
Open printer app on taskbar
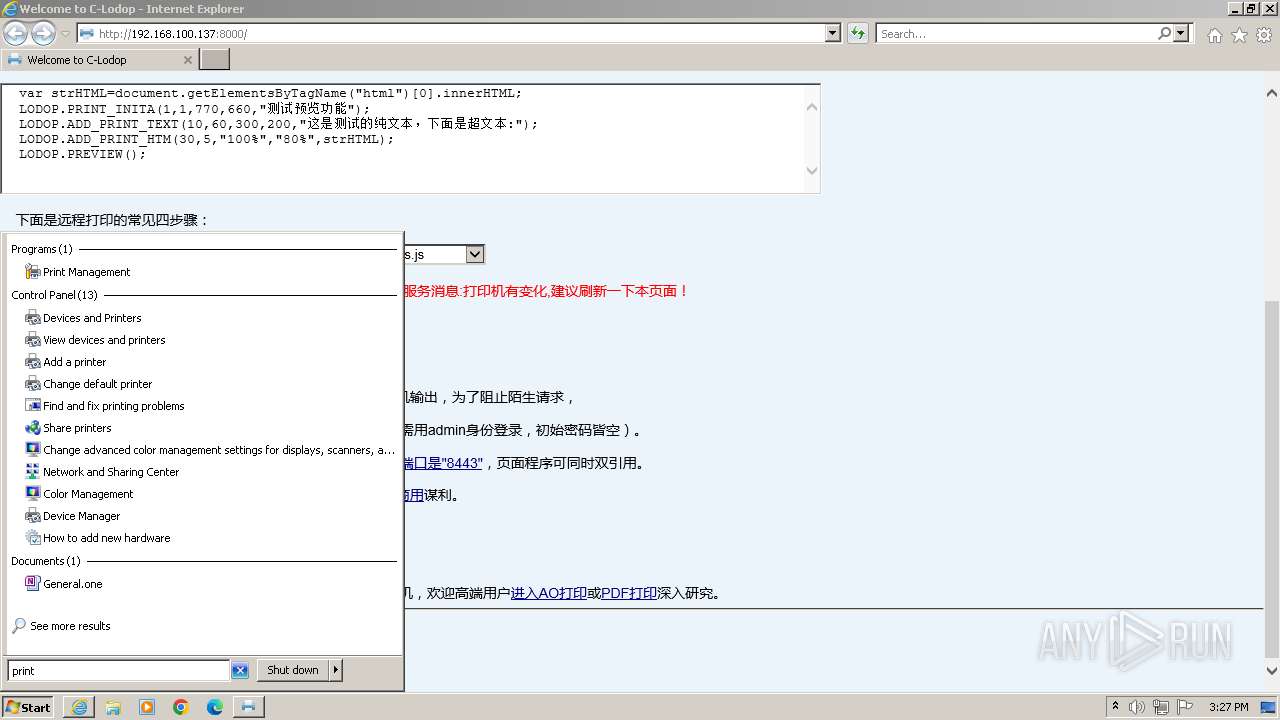(x=249, y=707)
